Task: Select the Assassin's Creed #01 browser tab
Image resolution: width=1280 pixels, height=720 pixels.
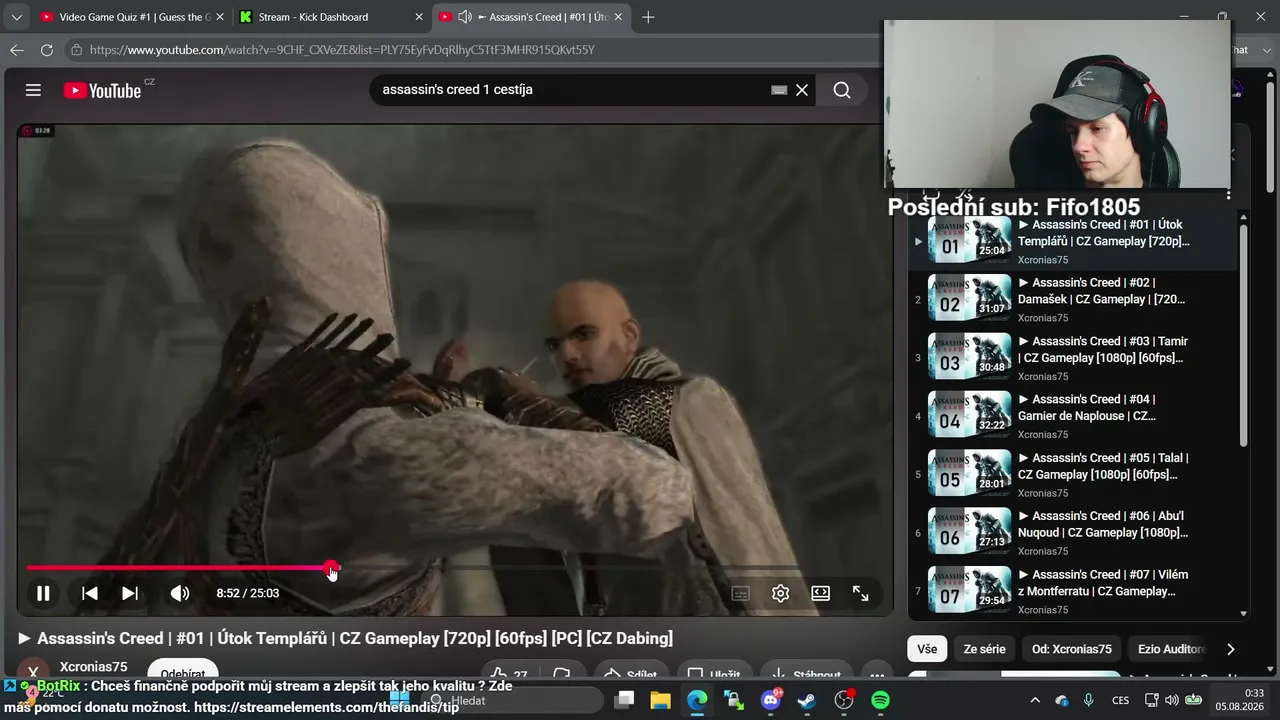Action: coord(530,17)
